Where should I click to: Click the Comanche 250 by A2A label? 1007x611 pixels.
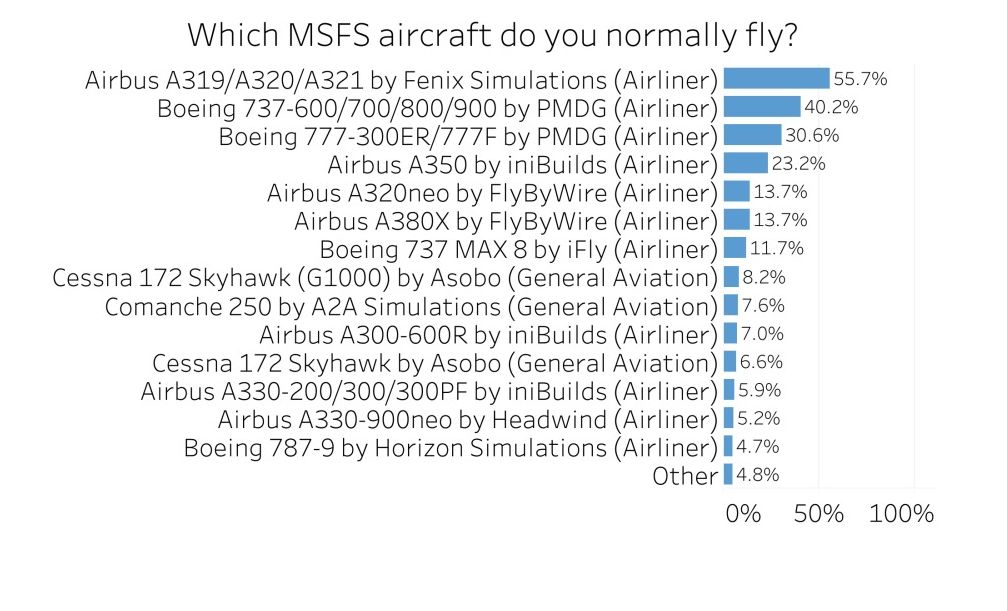click(x=411, y=306)
